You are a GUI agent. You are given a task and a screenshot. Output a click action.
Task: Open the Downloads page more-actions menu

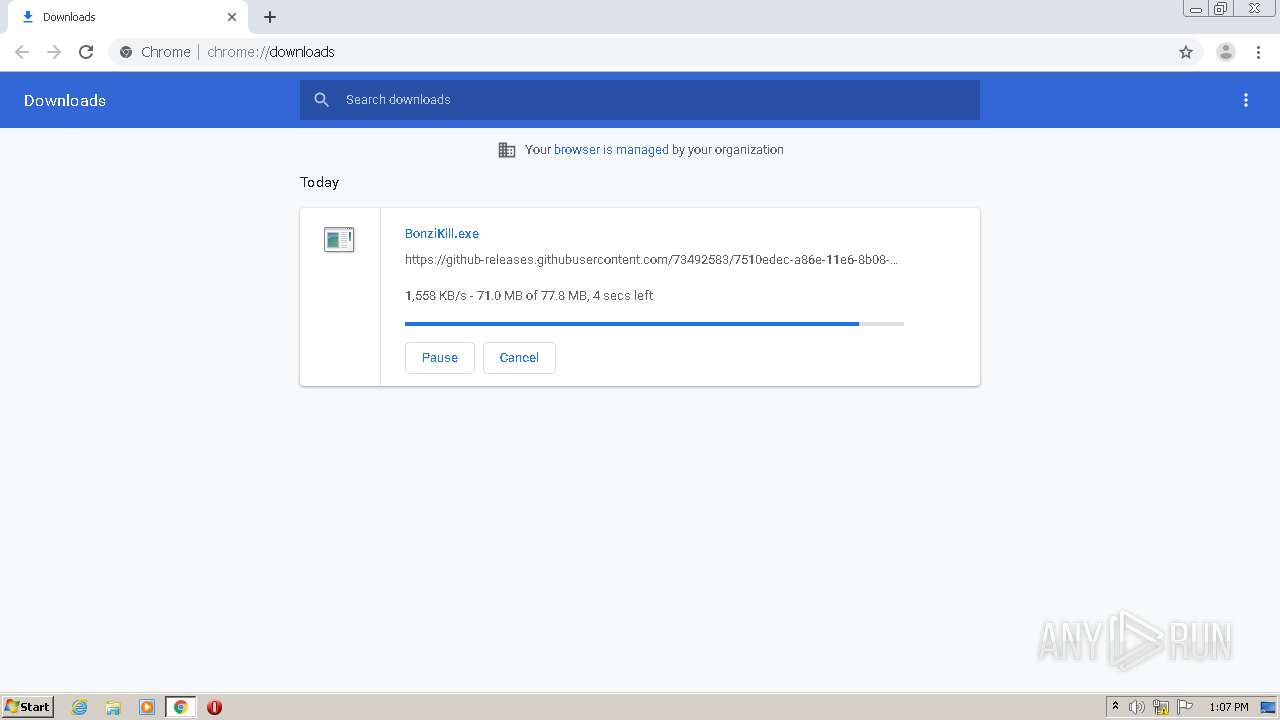click(x=1246, y=100)
